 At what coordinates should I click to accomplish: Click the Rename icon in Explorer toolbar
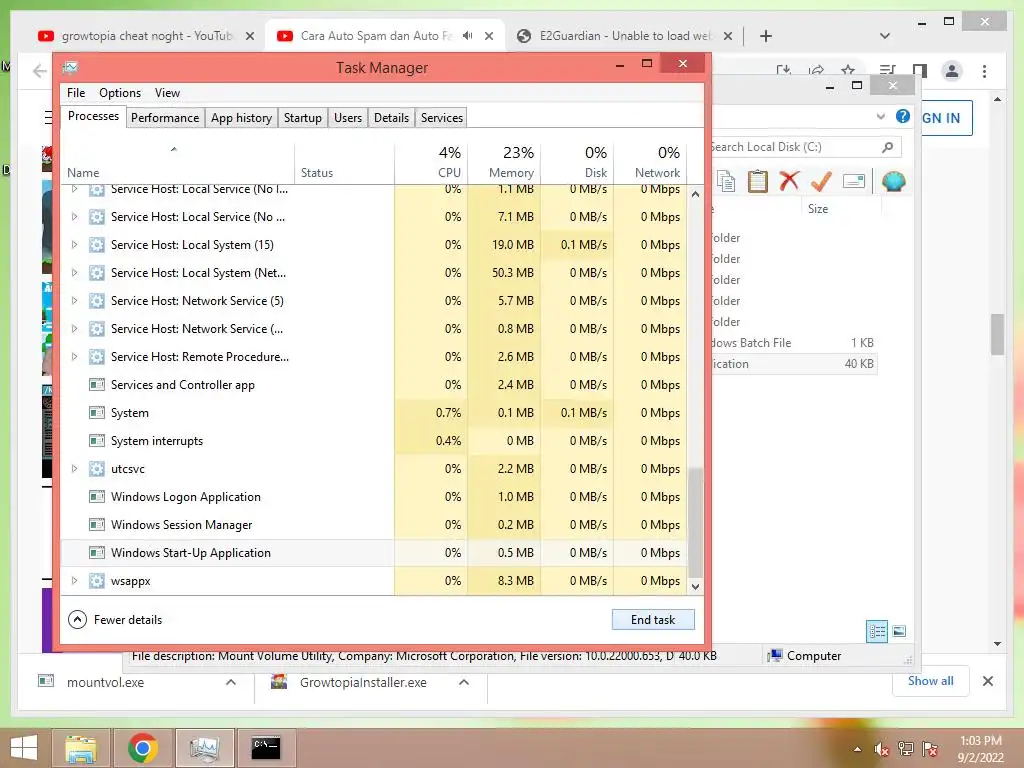(x=854, y=181)
